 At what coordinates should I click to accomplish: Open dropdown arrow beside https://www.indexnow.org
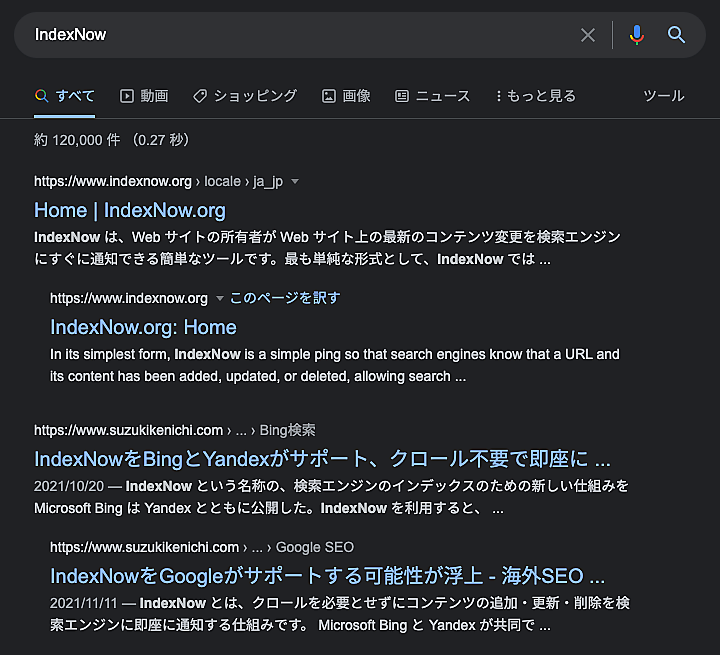(x=220, y=298)
